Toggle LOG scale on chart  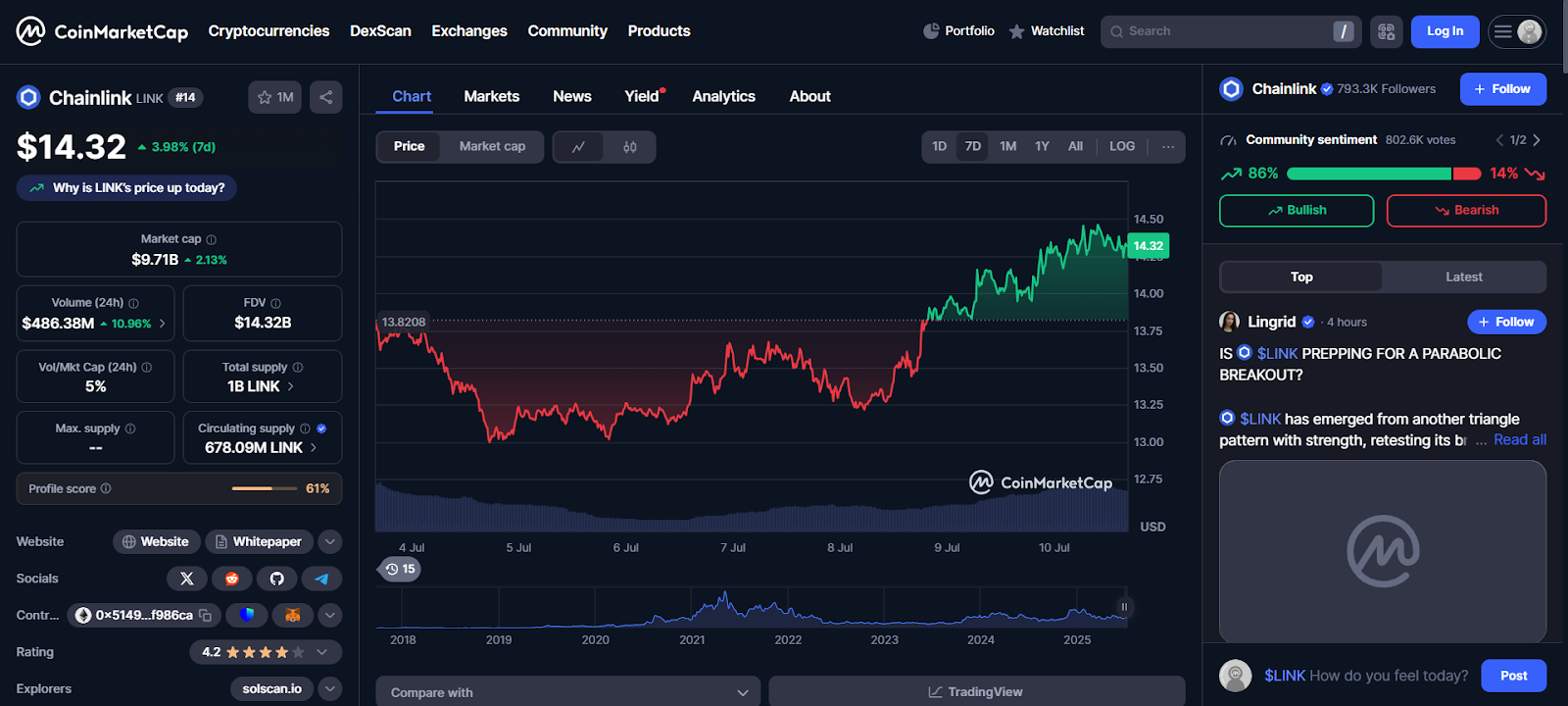1122,147
